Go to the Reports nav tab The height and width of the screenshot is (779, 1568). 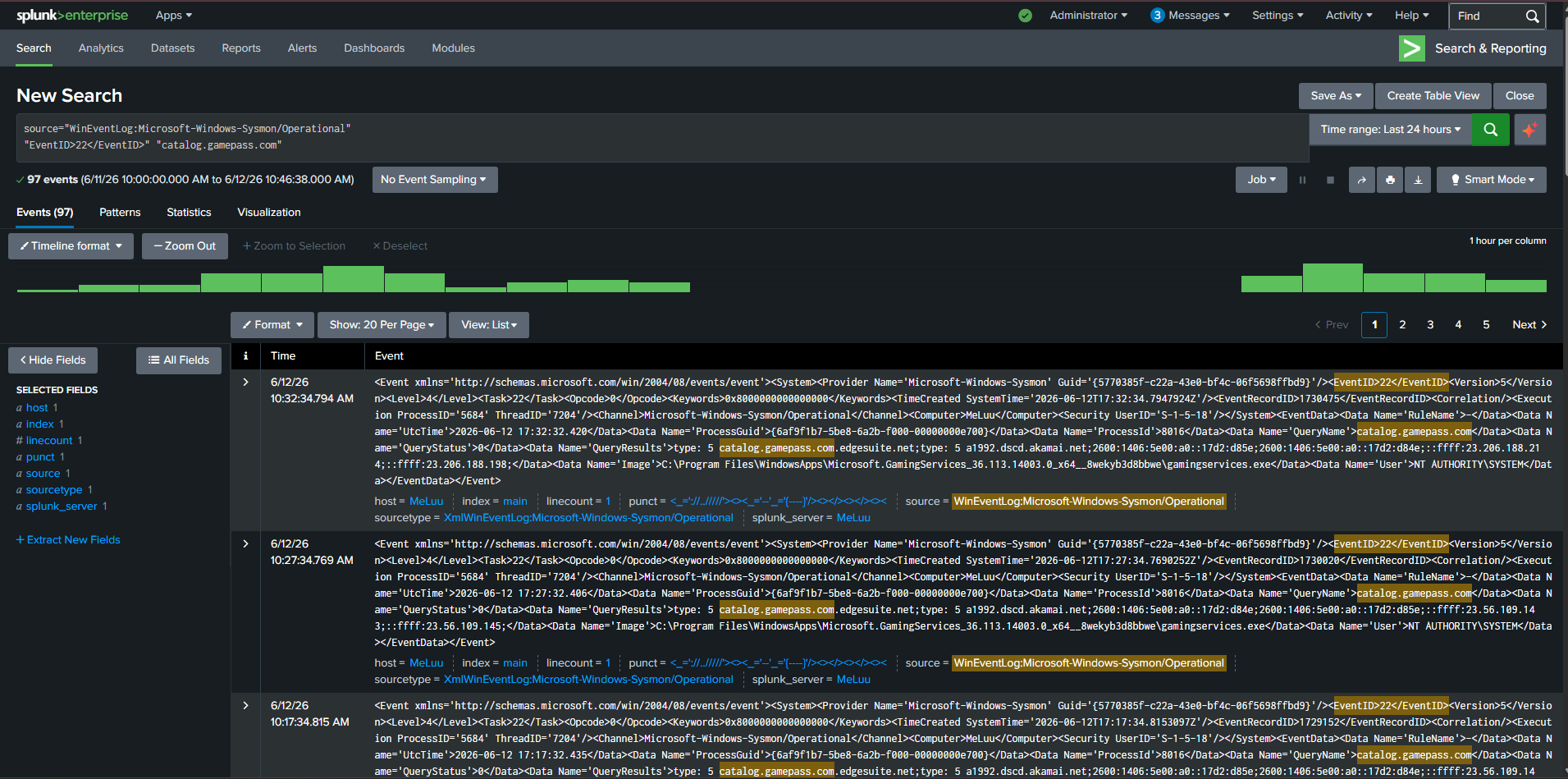(x=241, y=48)
